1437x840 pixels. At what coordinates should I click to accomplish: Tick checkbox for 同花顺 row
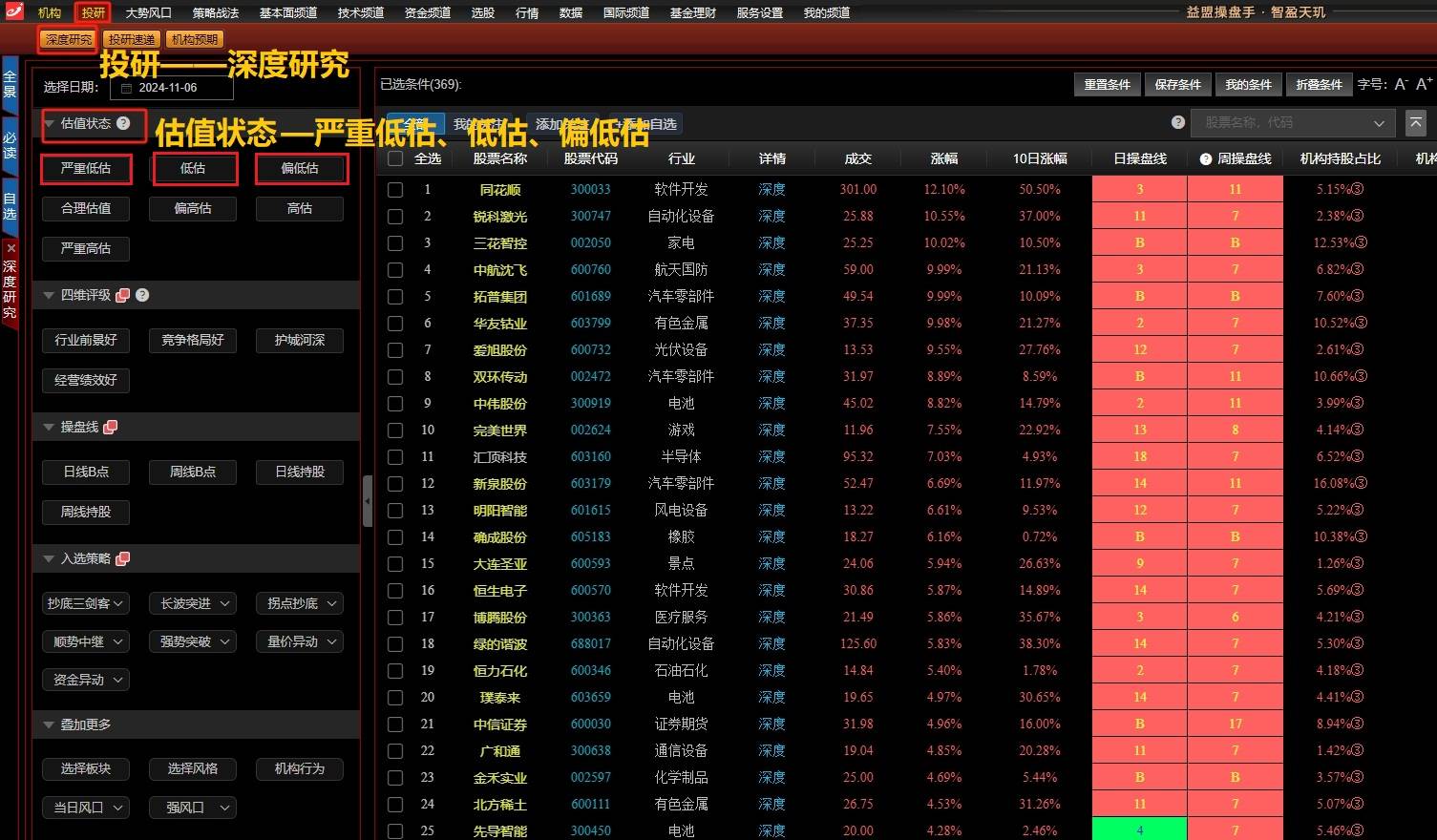coord(395,190)
